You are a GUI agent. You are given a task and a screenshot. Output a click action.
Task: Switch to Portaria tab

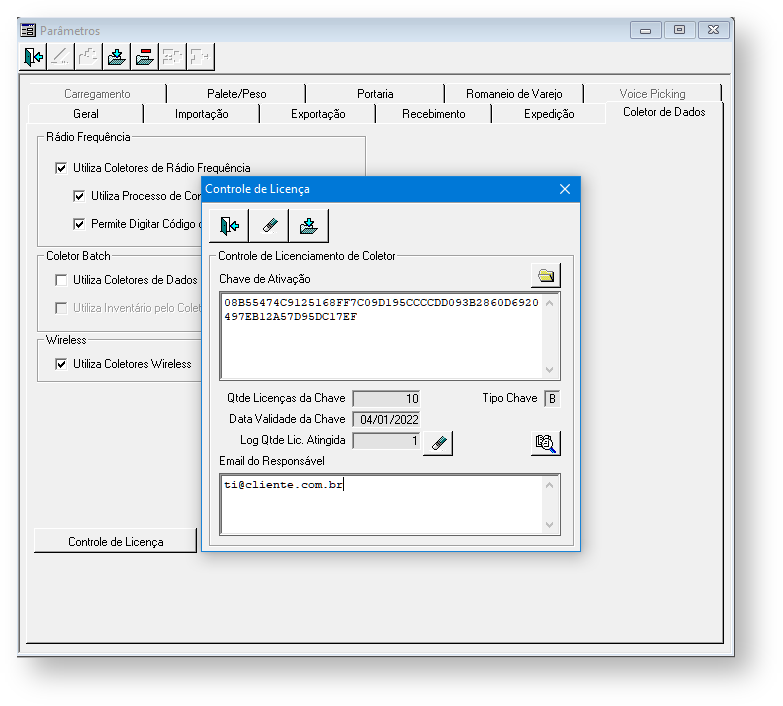(375, 94)
